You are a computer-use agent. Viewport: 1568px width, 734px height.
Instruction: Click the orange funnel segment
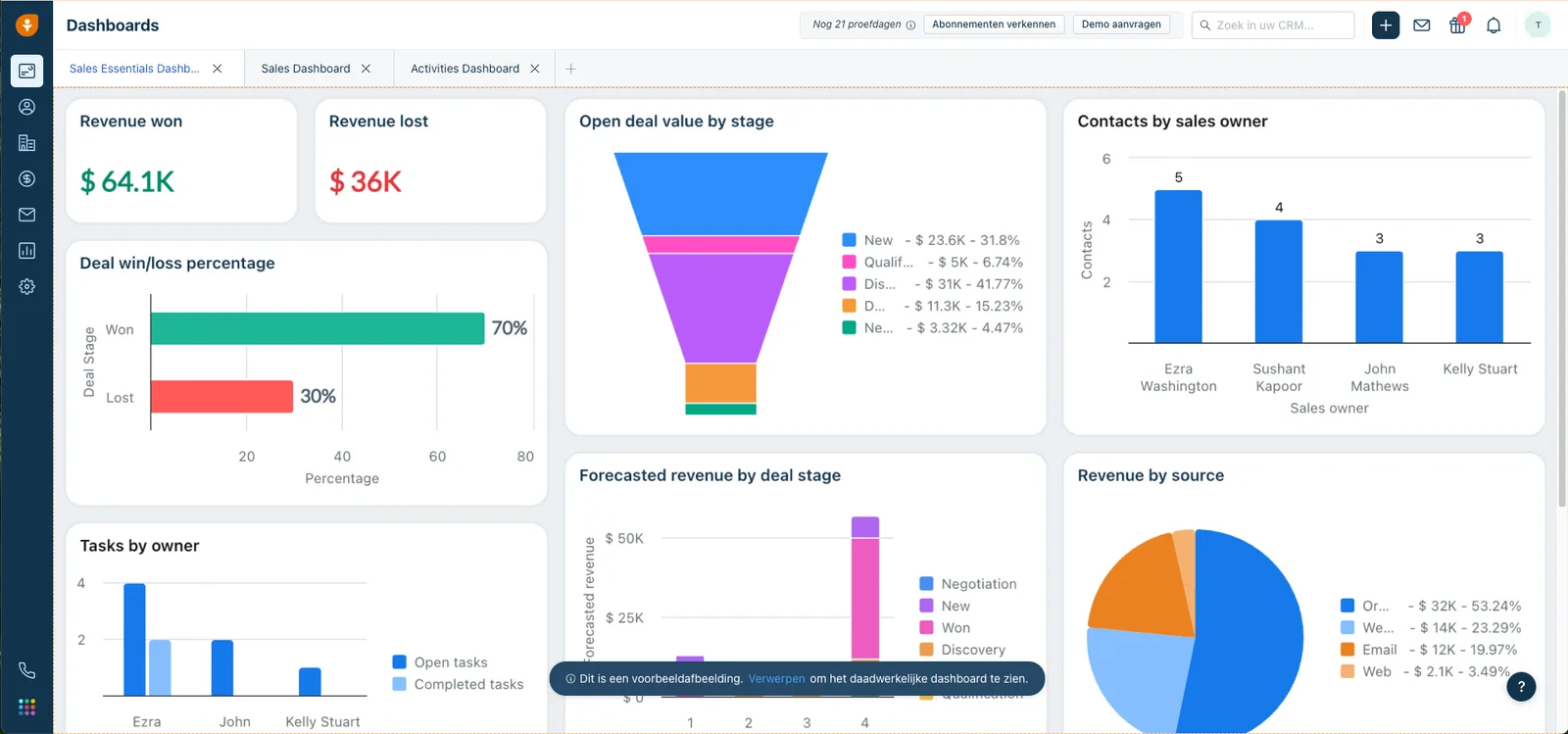click(x=720, y=383)
